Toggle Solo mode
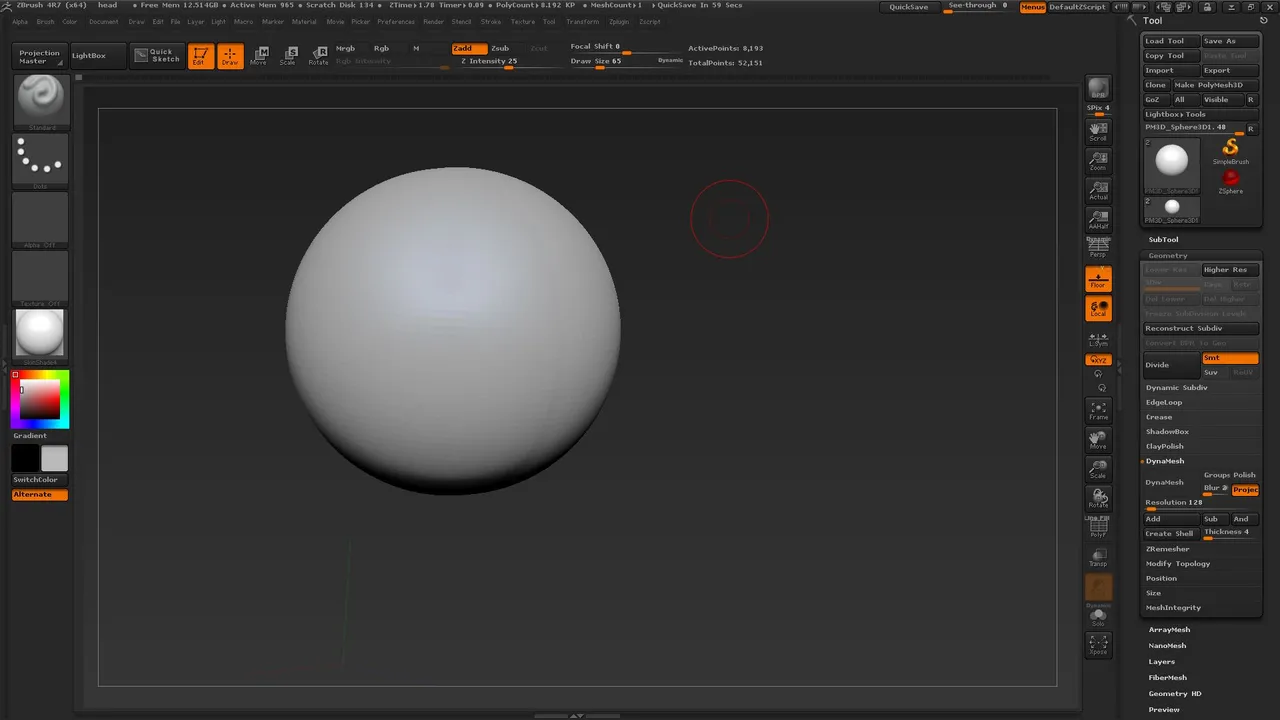The height and width of the screenshot is (720, 1280). tap(1098, 617)
